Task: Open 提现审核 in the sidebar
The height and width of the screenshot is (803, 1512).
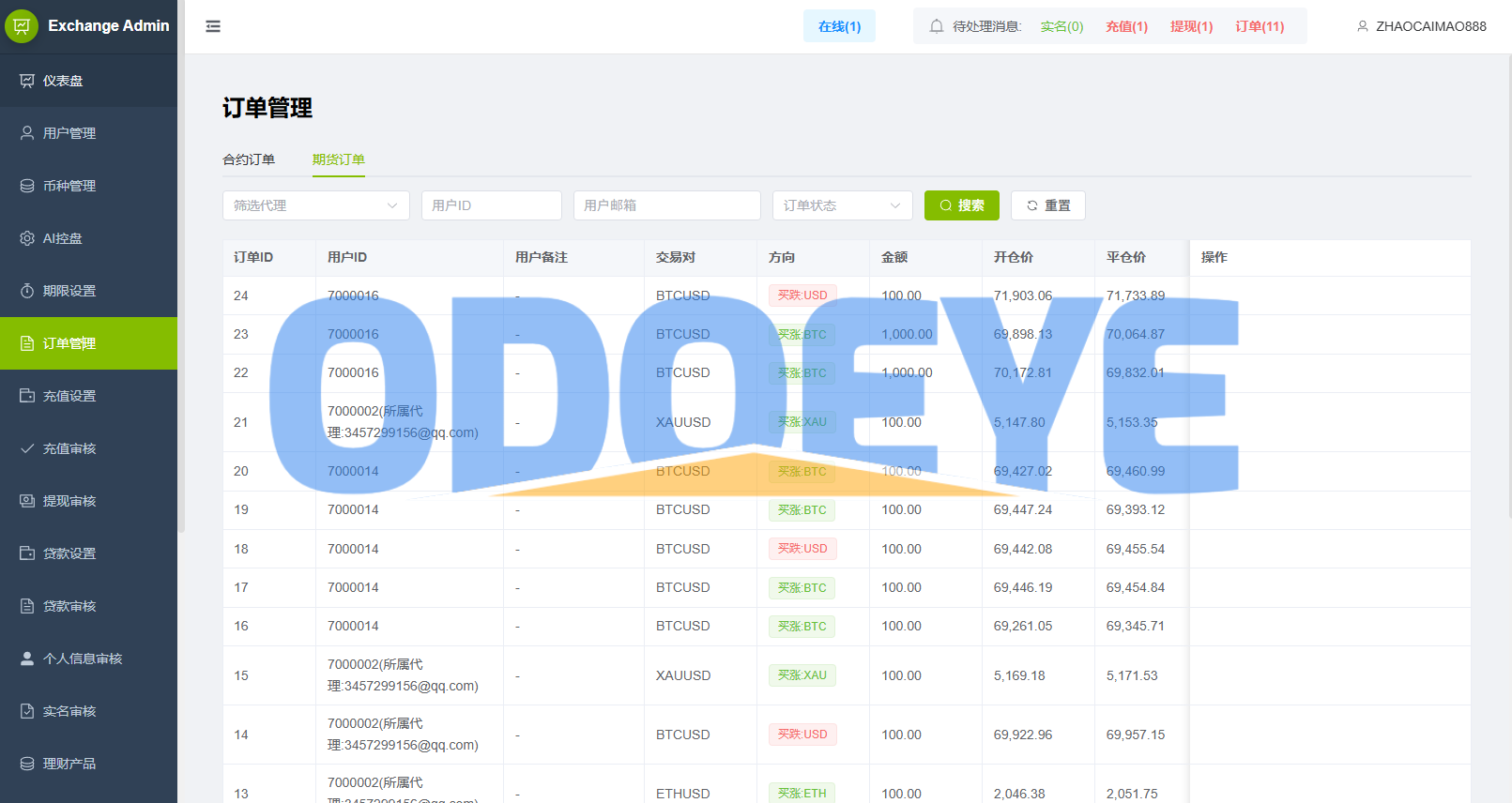Action: (x=69, y=501)
